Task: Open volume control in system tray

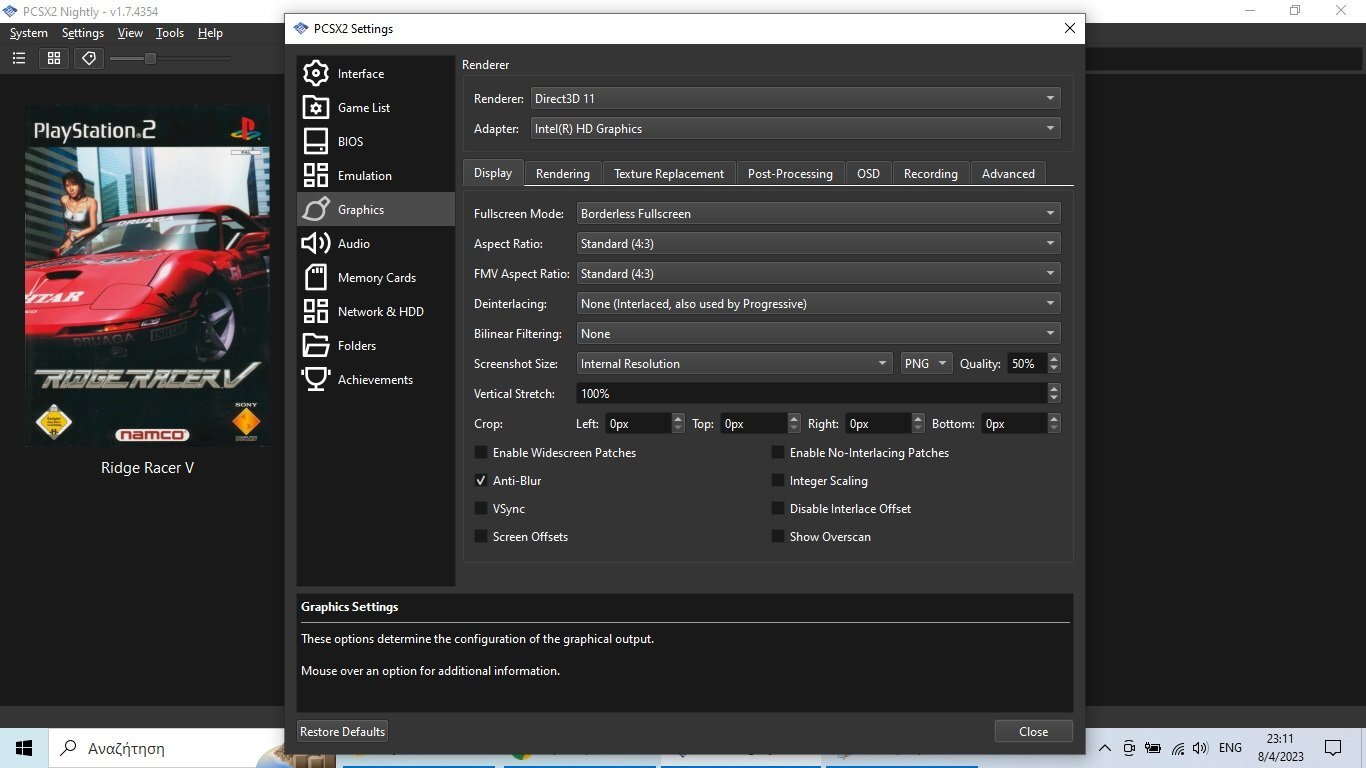Action: point(1201,748)
